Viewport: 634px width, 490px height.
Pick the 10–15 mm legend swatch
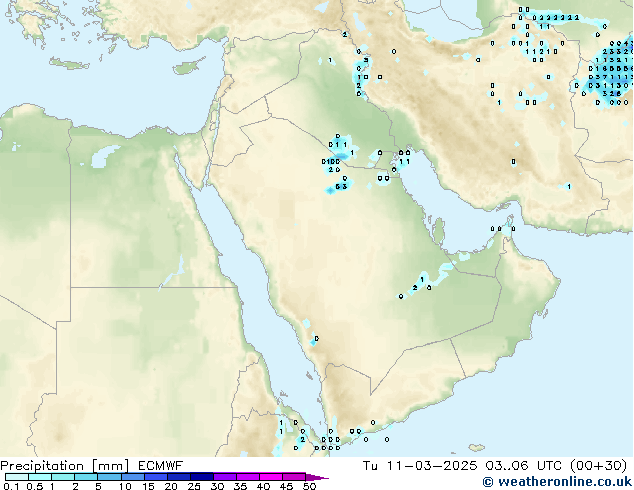132,477
